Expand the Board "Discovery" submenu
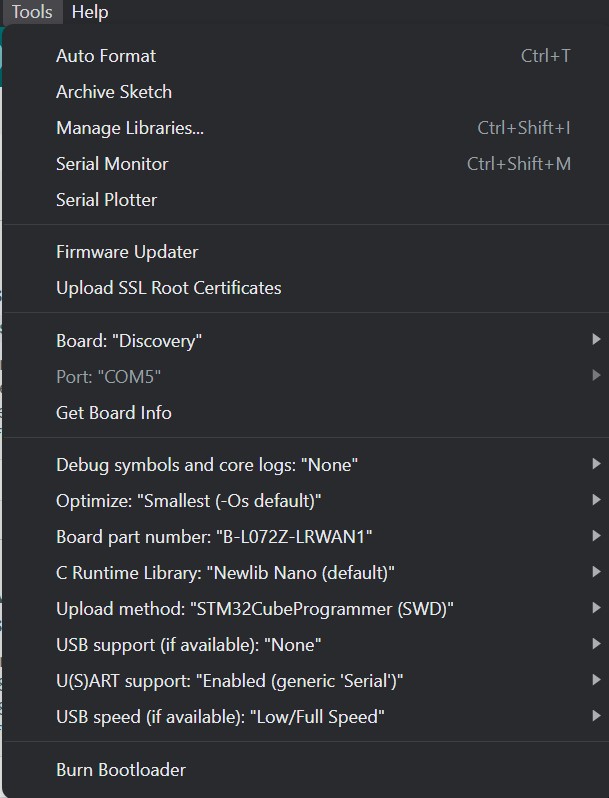The image size is (609, 798). (129, 341)
